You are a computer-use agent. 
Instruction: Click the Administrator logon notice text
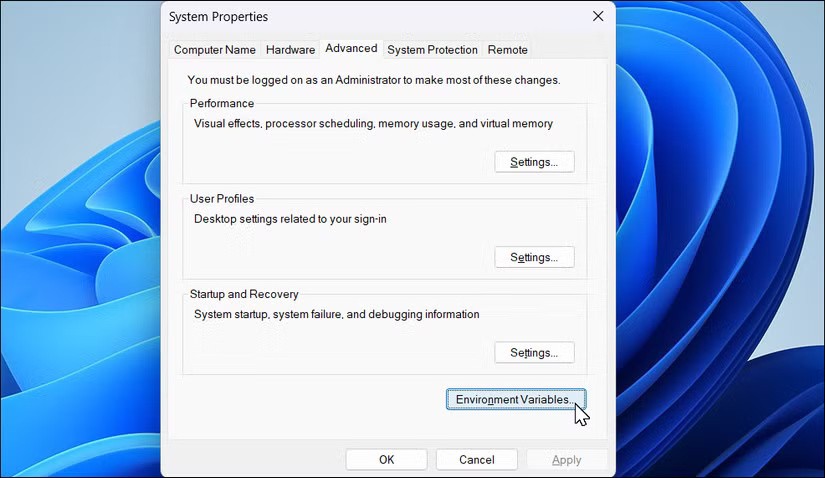click(x=373, y=79)
